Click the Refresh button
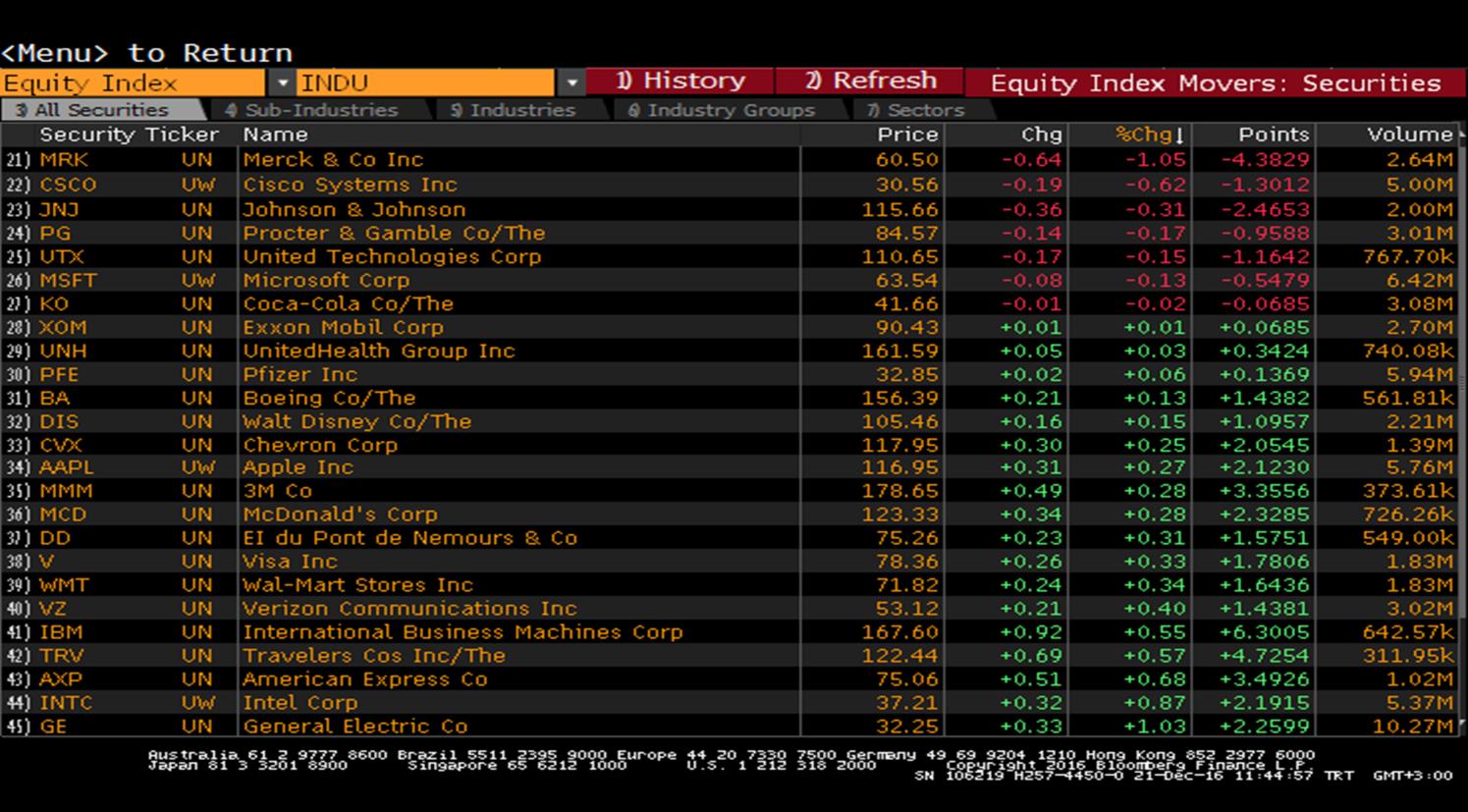 pos(870,81)
